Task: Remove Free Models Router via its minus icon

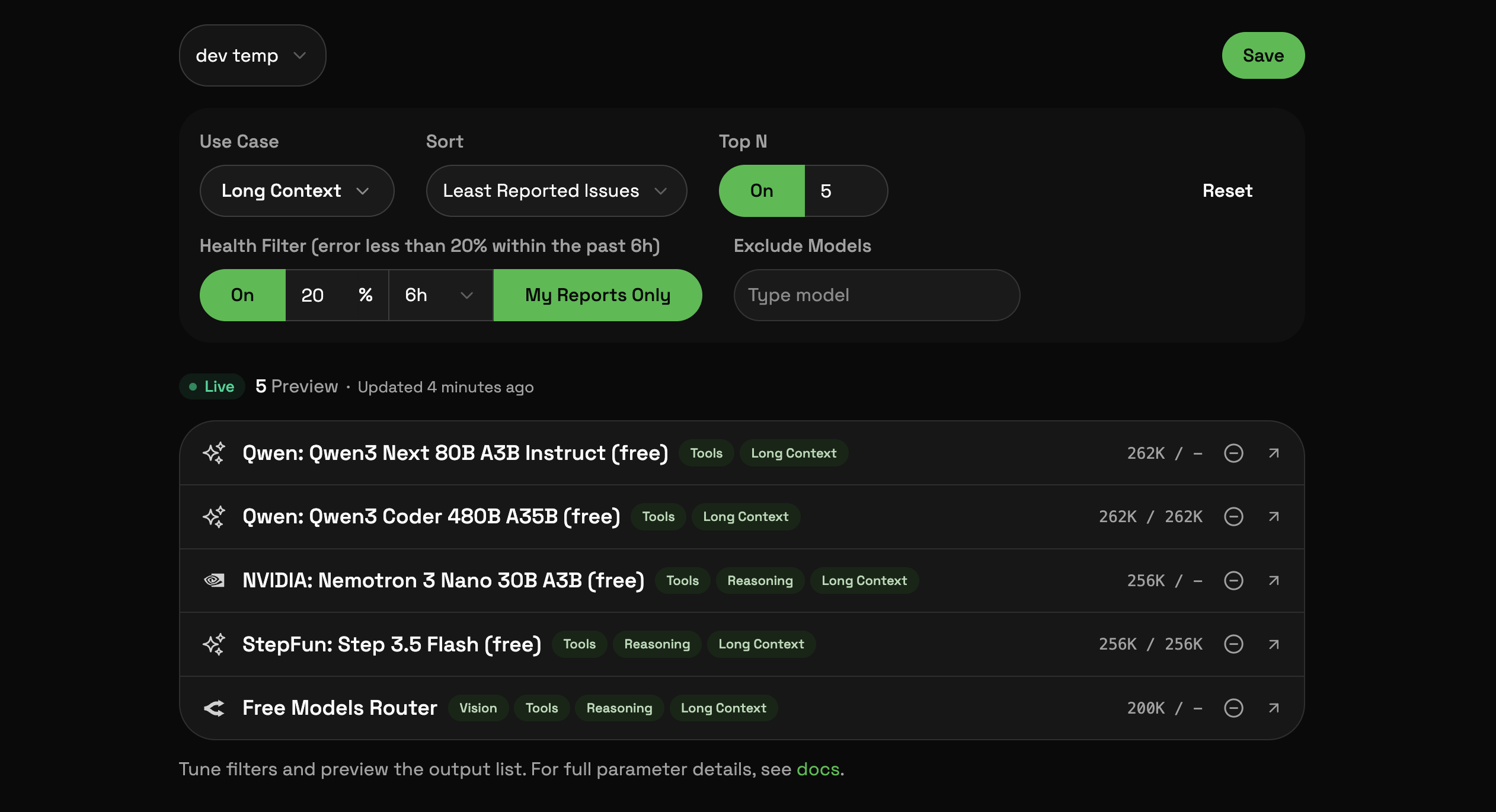Action: pos(1233,708)
